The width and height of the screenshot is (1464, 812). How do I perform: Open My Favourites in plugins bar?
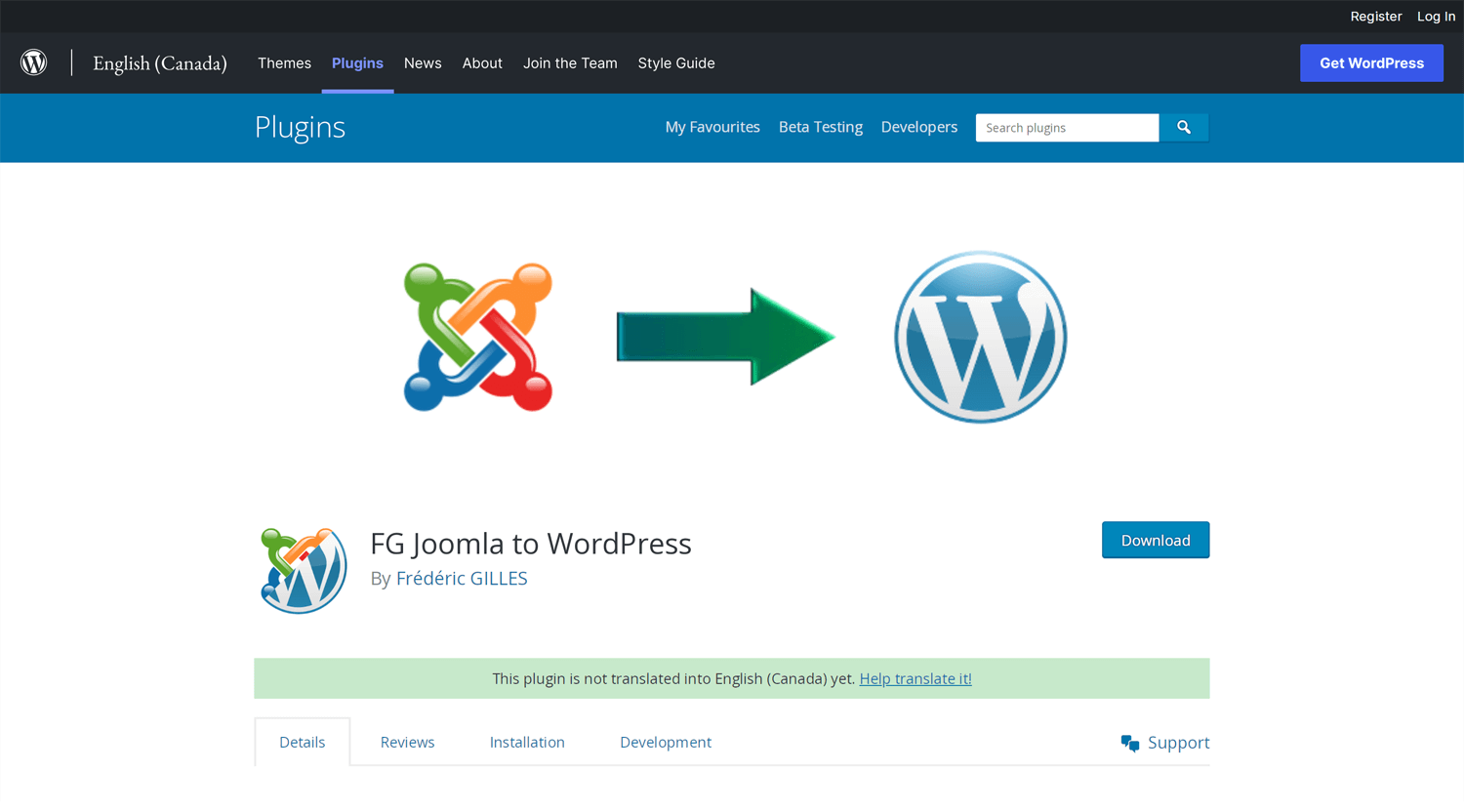coord(712,127)
